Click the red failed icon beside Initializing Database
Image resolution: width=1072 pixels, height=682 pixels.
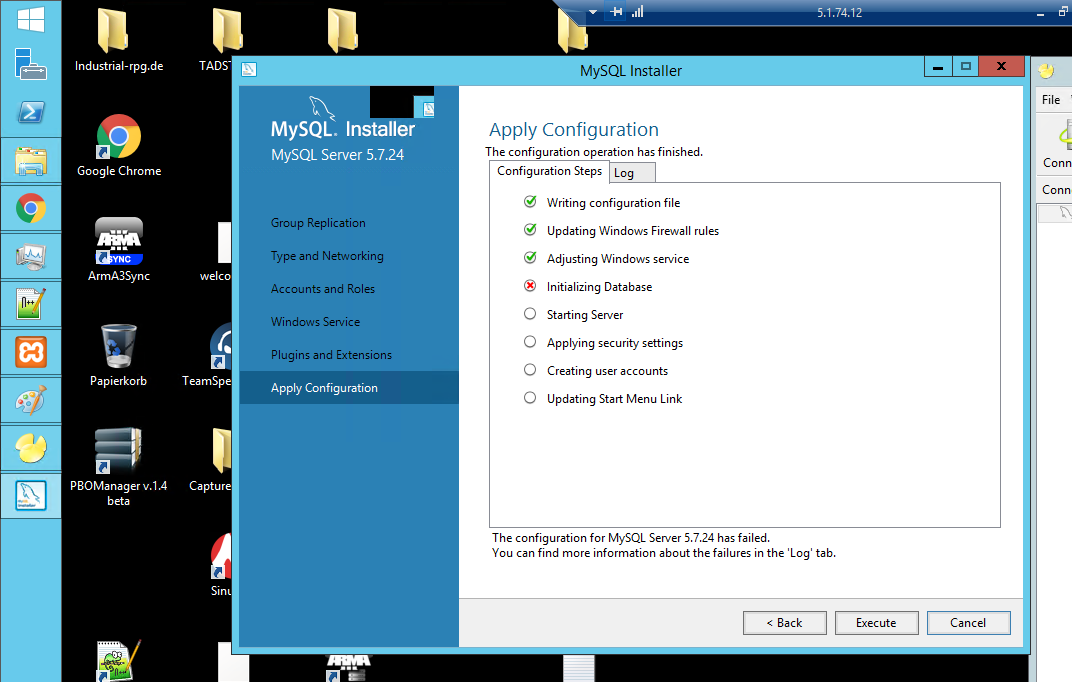pos(530,286)
